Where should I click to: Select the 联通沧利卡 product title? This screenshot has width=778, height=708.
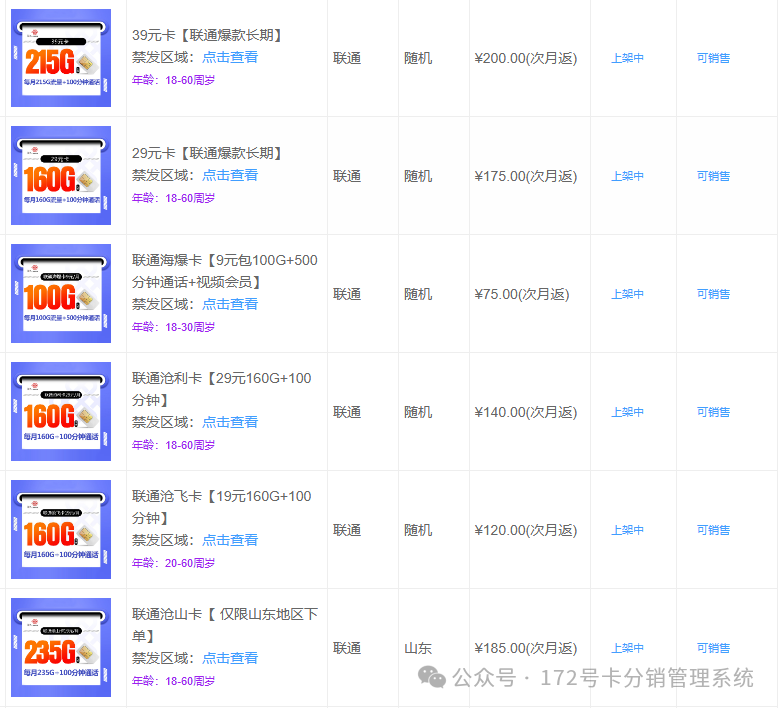(x=222, y=389)
